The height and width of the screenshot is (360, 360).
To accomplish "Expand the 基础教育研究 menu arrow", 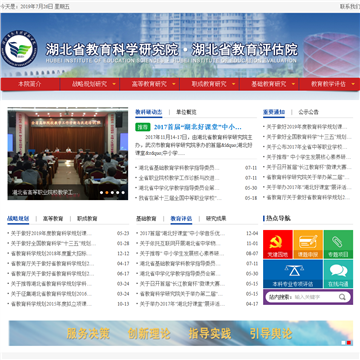I will click(293, 84).
